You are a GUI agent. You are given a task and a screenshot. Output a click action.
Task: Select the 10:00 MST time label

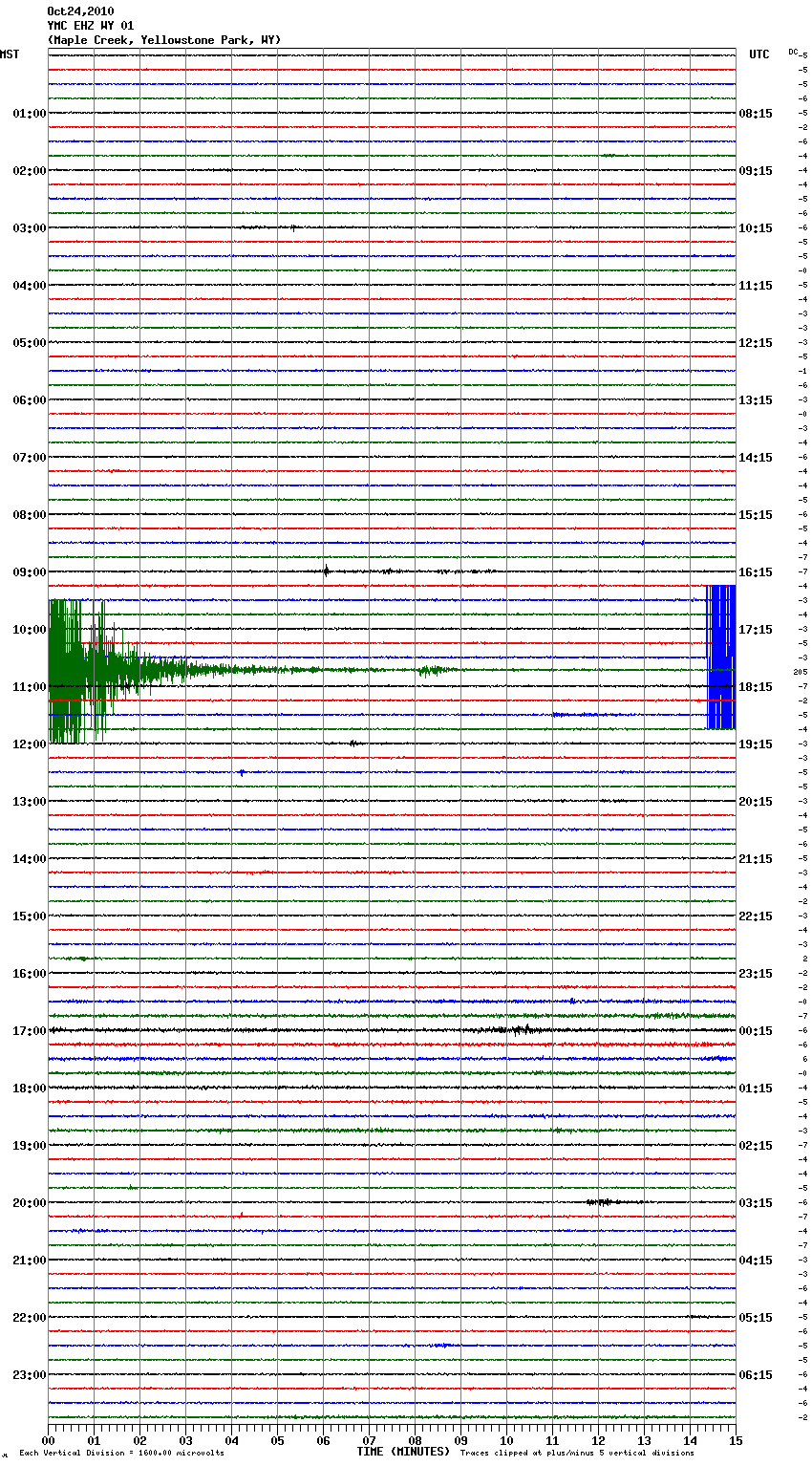pyautogui.click(x=29, y=630)
